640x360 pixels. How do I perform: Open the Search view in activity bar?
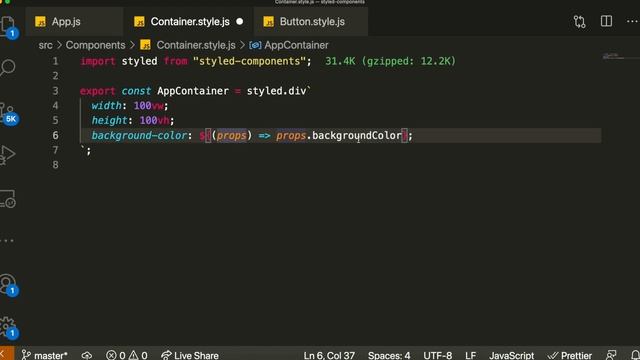click(x=7, y=67)
